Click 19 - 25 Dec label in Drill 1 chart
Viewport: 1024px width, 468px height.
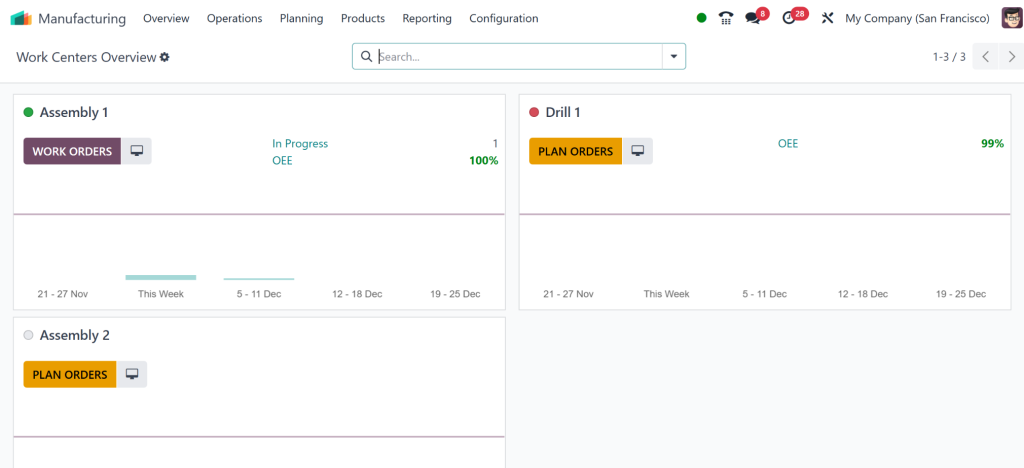(961, 294)
